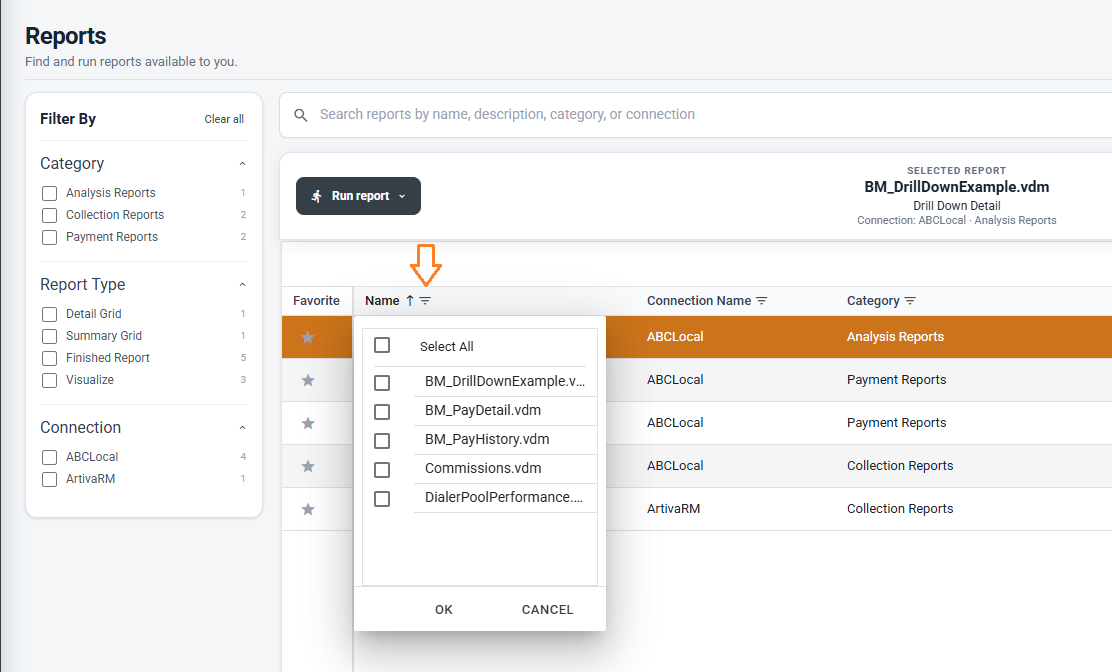Check the Visualize report type filter
The height and width of the screenshot is (672, 1112).
coord(49,380)
